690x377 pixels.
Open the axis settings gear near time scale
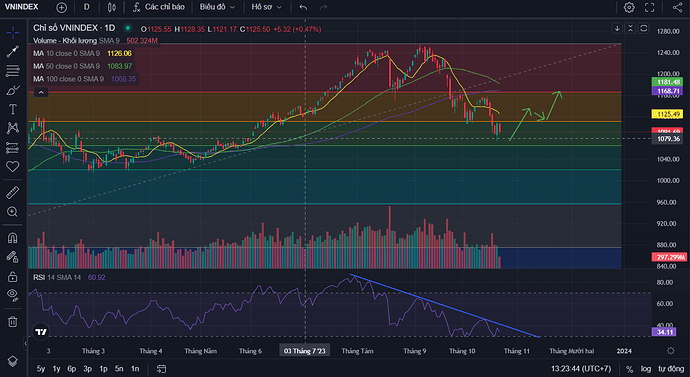click(671, 351)
